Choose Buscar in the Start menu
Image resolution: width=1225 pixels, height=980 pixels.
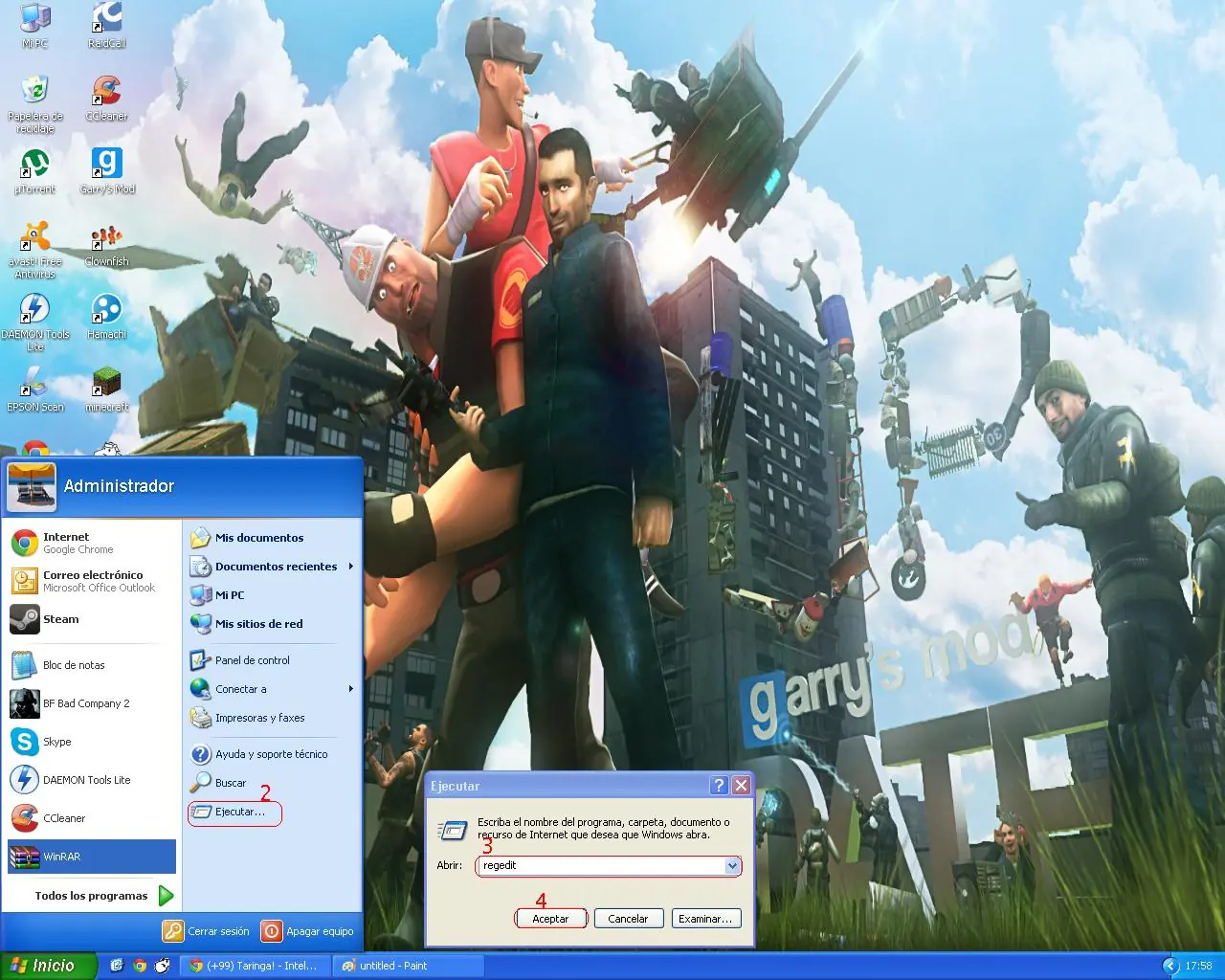coord(272,783)
